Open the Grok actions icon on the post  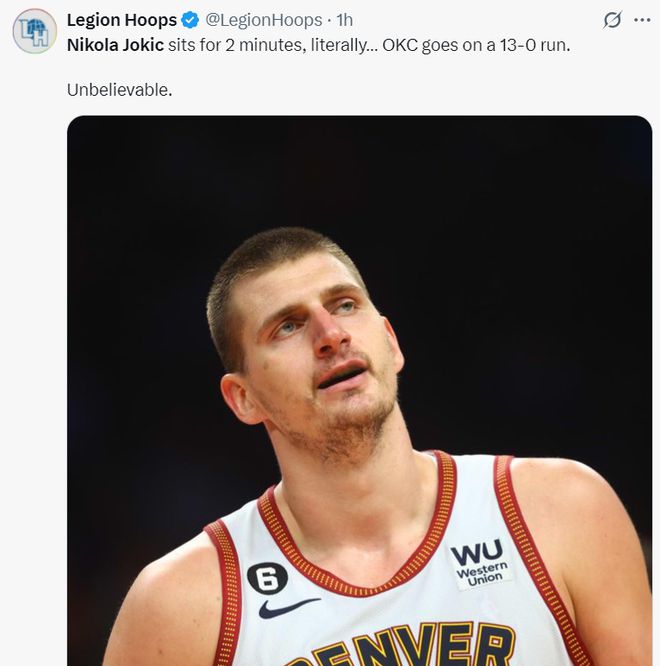(x=612, y=20)
